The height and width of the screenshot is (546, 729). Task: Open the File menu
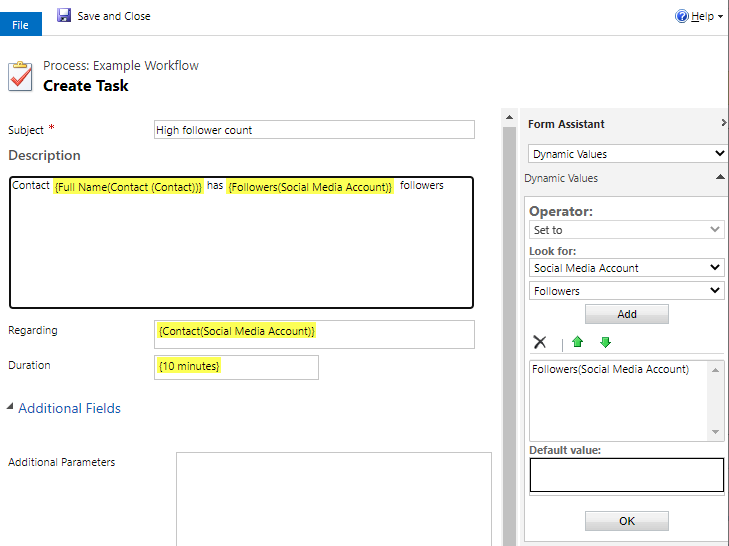20,24
